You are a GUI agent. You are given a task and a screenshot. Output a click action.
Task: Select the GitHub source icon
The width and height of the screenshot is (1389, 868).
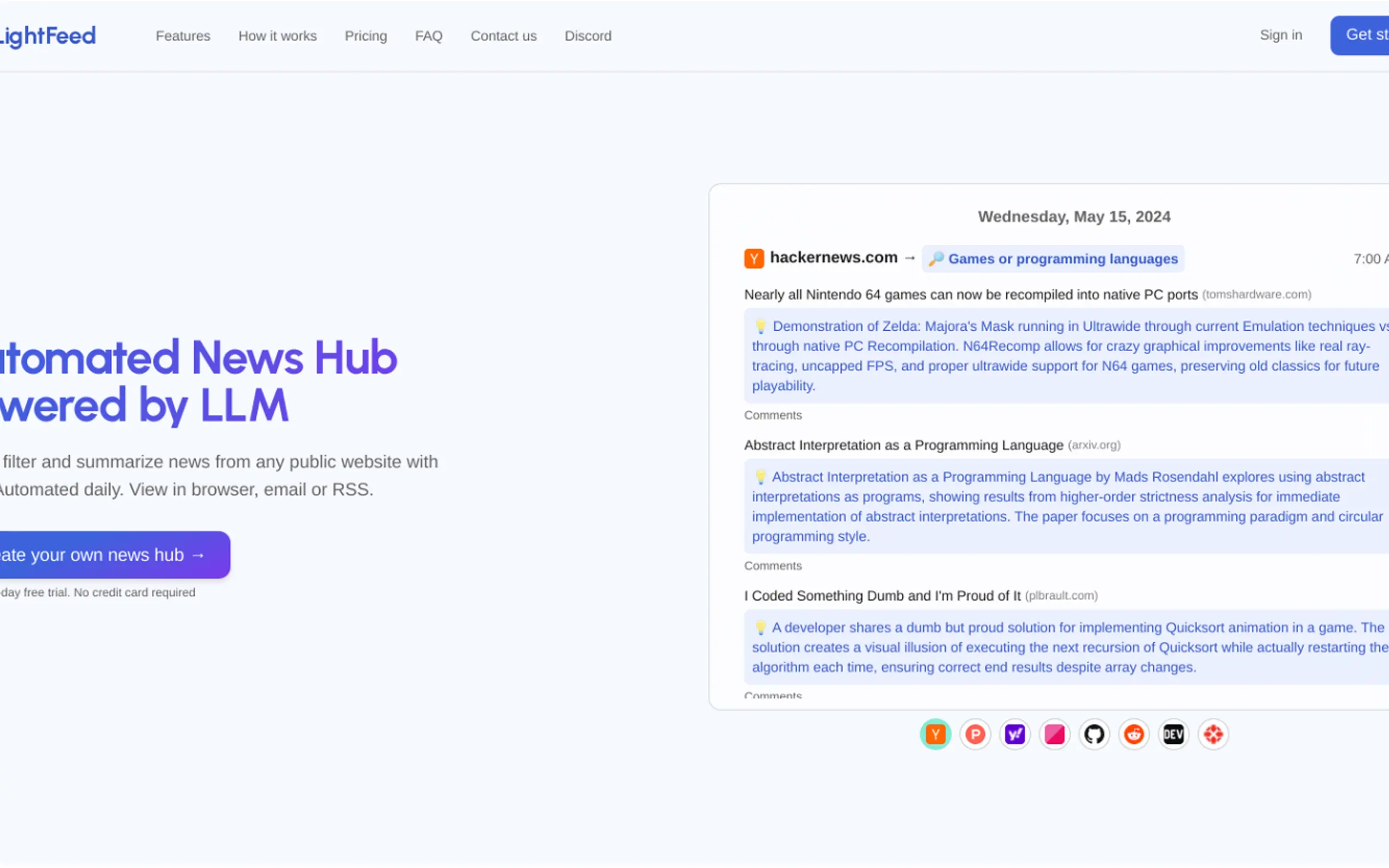(1094, 734)
